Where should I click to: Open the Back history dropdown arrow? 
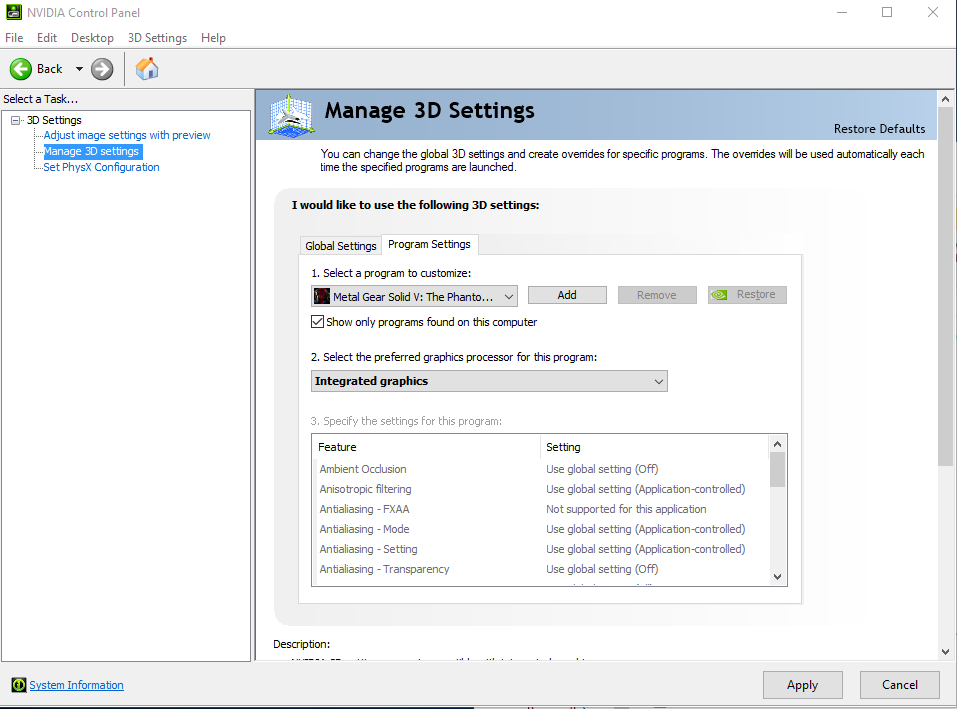click(79, 69)
